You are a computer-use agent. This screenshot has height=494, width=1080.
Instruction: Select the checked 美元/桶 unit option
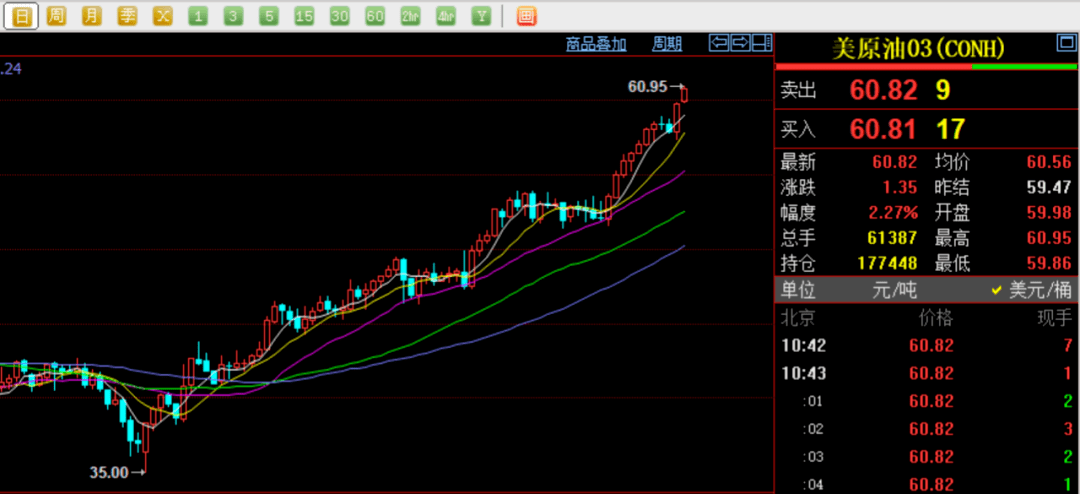(1031, 290)
